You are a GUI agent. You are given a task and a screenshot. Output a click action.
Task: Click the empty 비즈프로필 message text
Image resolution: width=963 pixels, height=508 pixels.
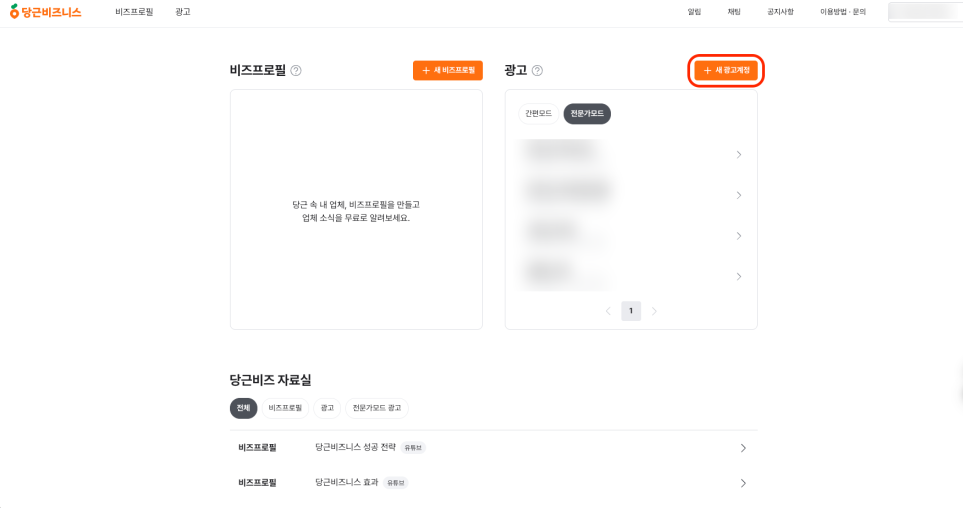(356, 211)
